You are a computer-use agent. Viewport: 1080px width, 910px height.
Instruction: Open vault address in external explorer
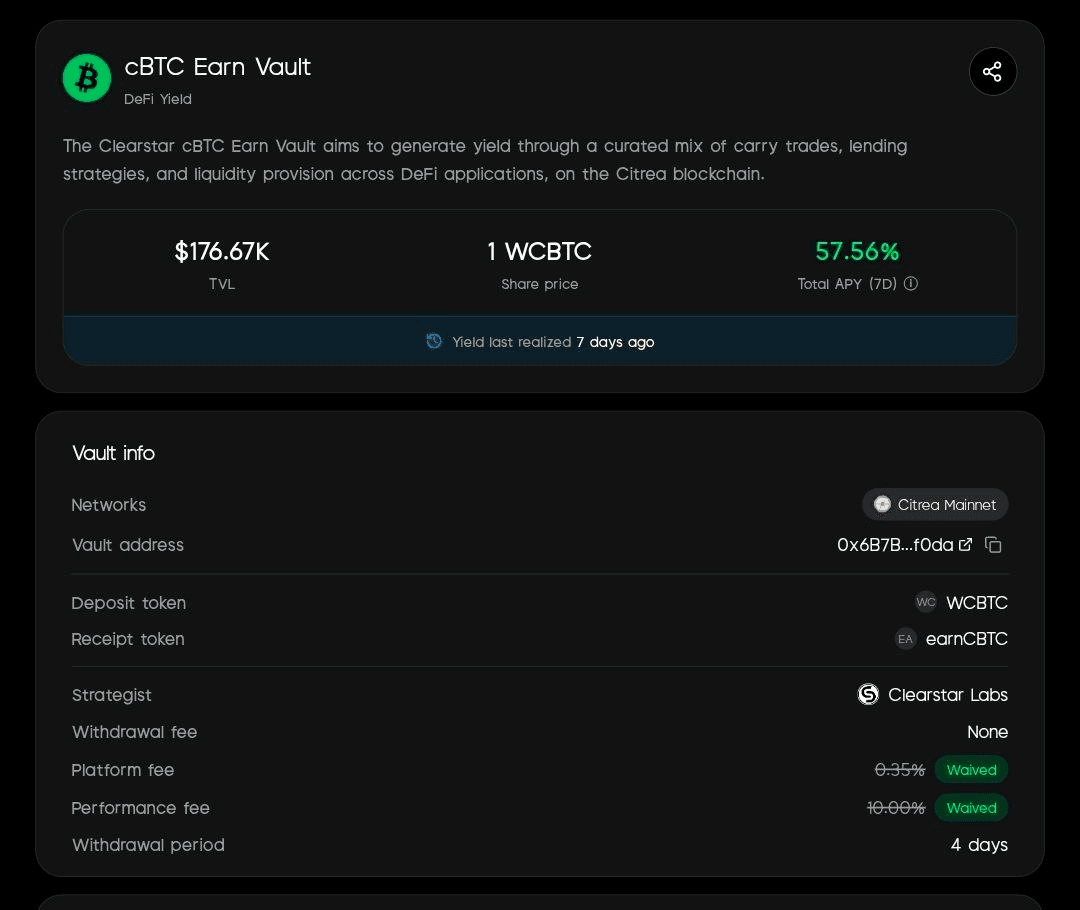pyautogui.click(x=966, y=544)
